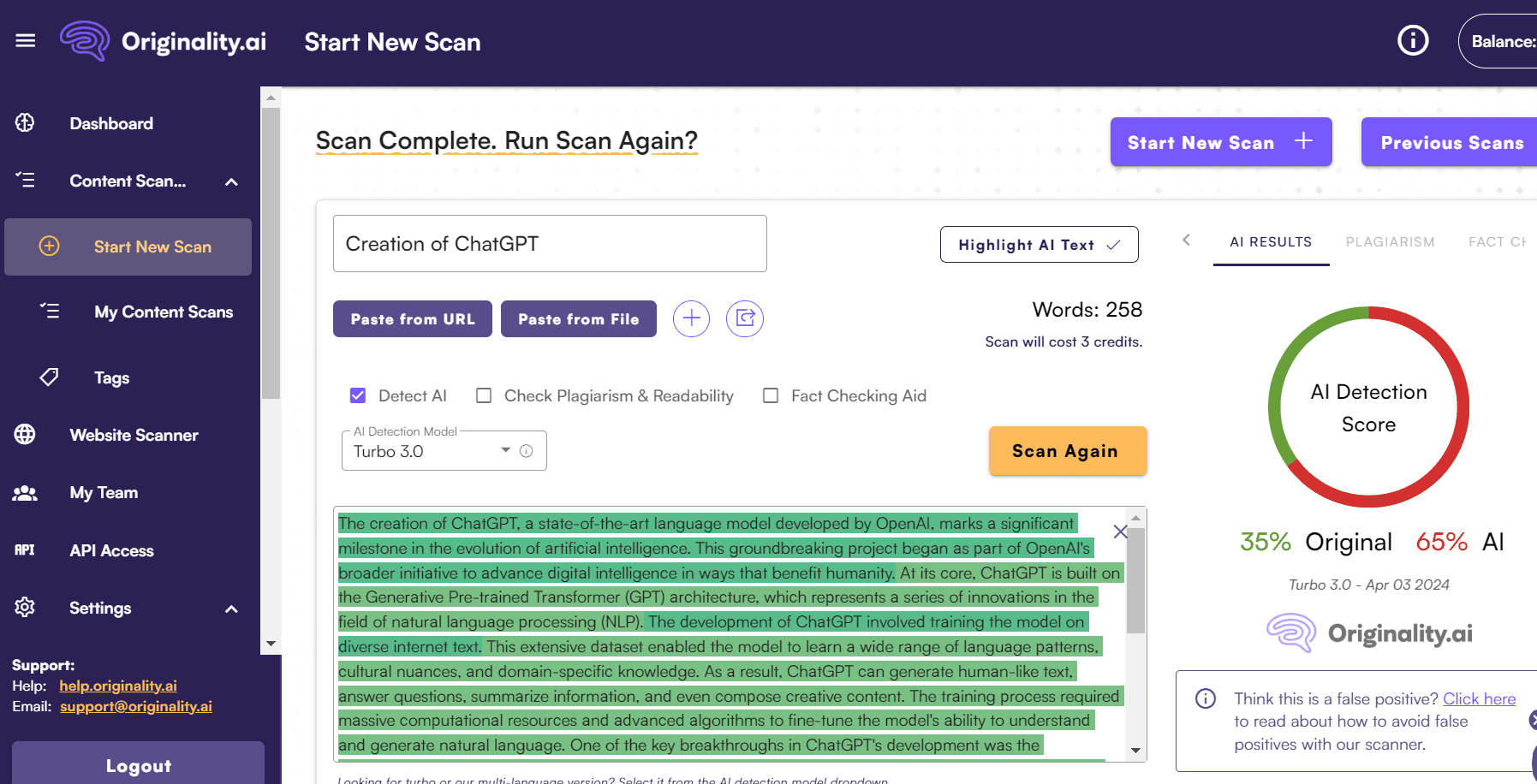Click the info icon in header

pyautogui.click(x=1413, y=40)
